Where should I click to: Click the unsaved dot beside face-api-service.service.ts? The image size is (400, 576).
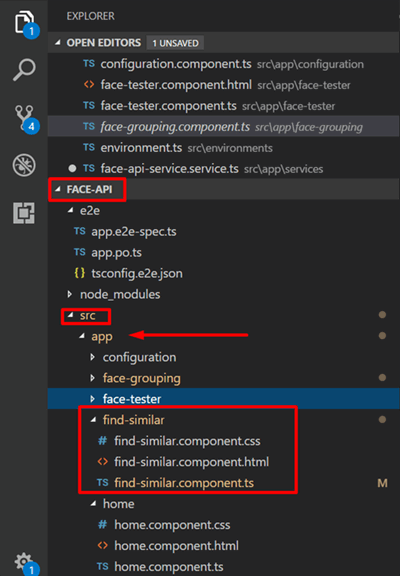click(x=72, y=168)
